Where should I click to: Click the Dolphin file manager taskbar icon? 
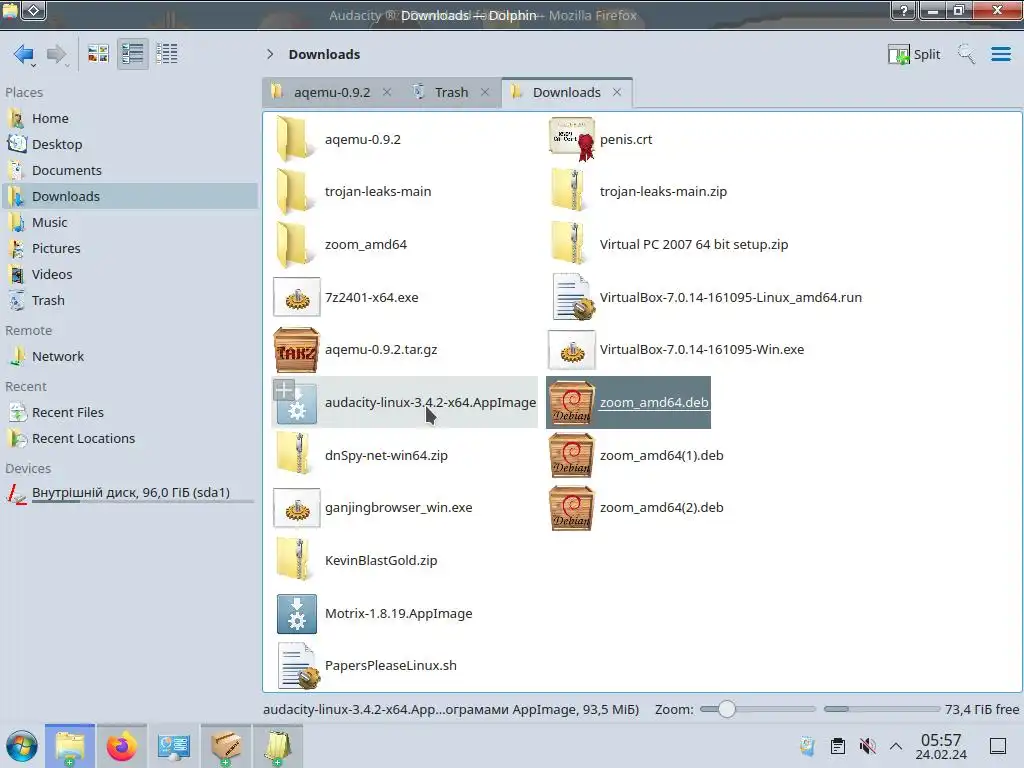tap(70, 746)
